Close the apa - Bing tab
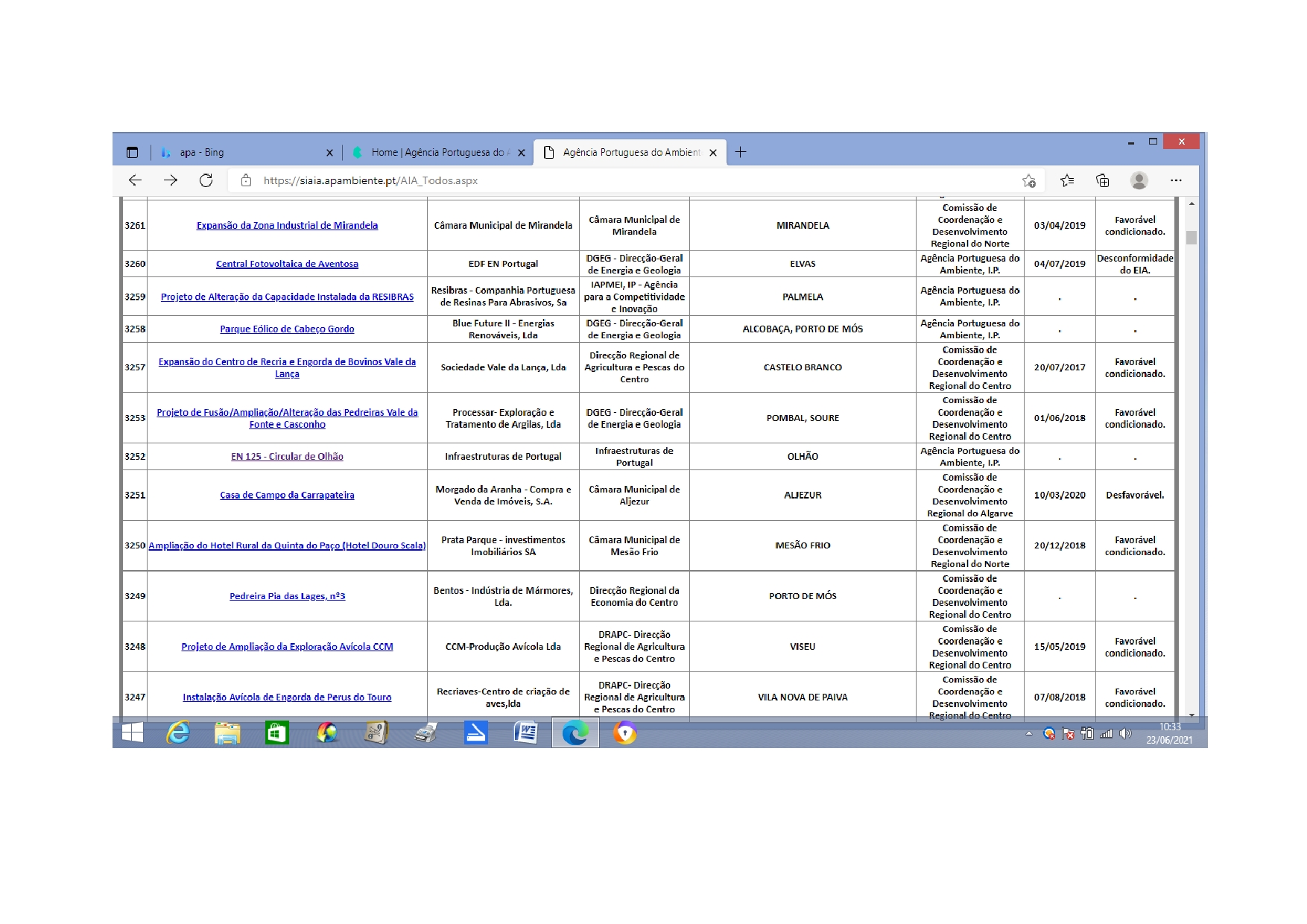 329,153
